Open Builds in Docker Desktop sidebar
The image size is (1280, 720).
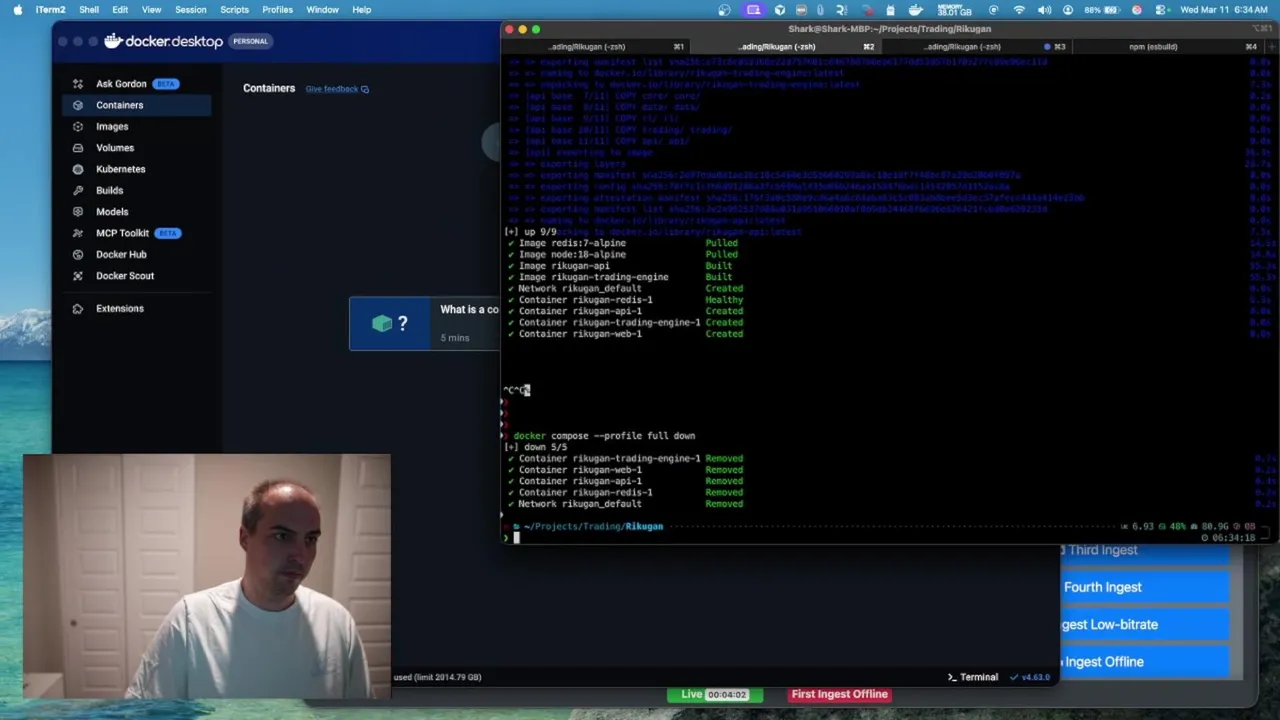click(x=134, y=190)
